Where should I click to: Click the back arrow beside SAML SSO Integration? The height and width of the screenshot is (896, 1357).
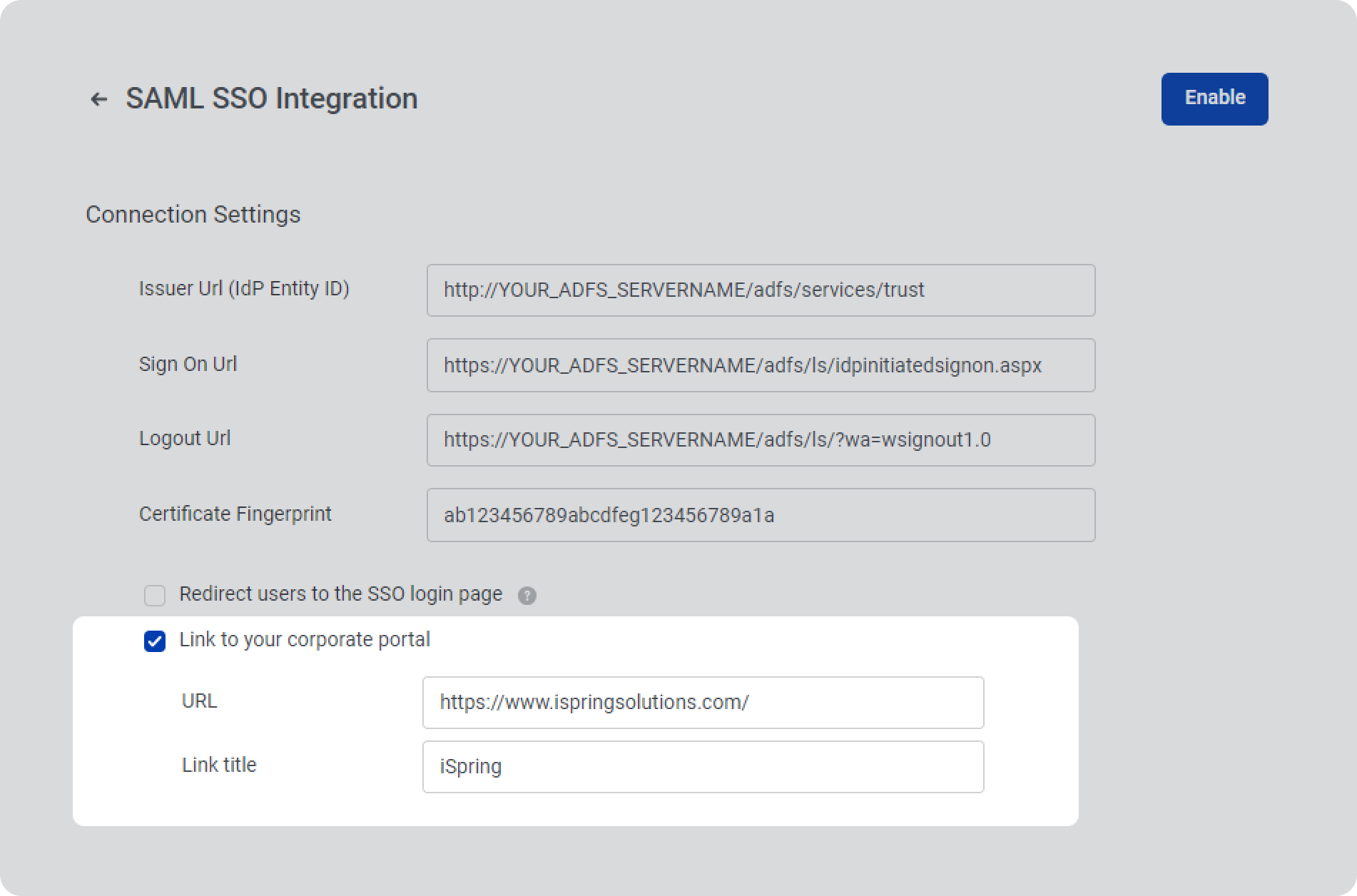pos(98,99)
